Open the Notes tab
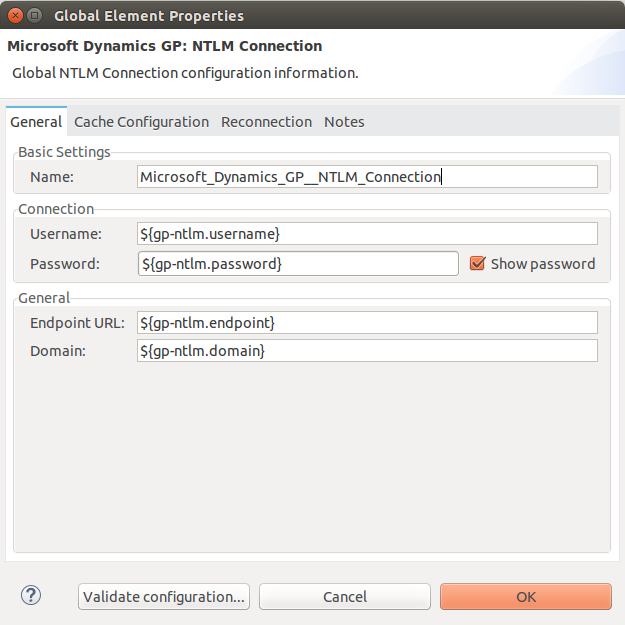Screen dimensions: 625x625 [x=344, y=122]
